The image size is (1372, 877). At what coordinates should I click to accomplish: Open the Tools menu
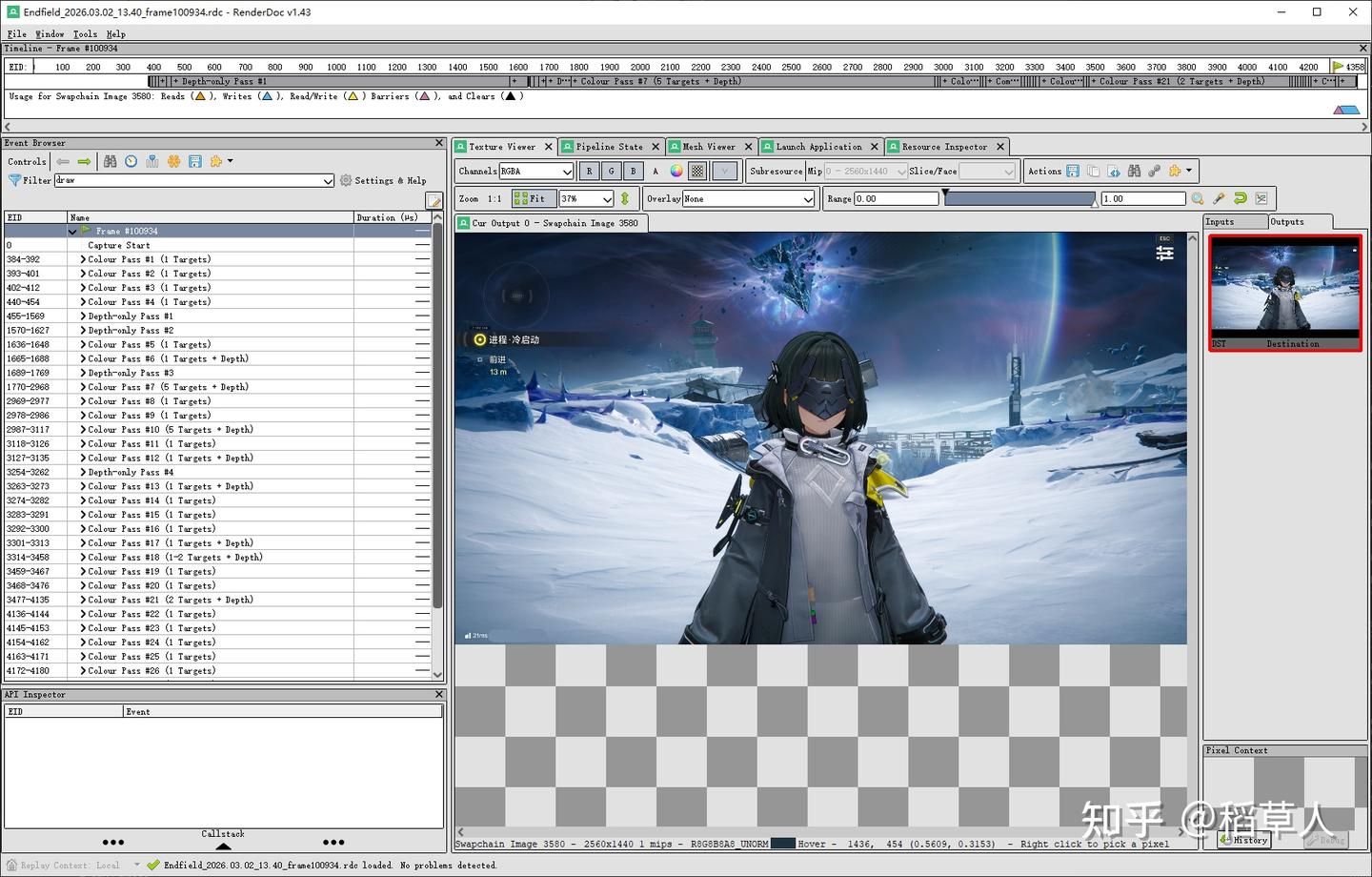click(x=85, y=33)
